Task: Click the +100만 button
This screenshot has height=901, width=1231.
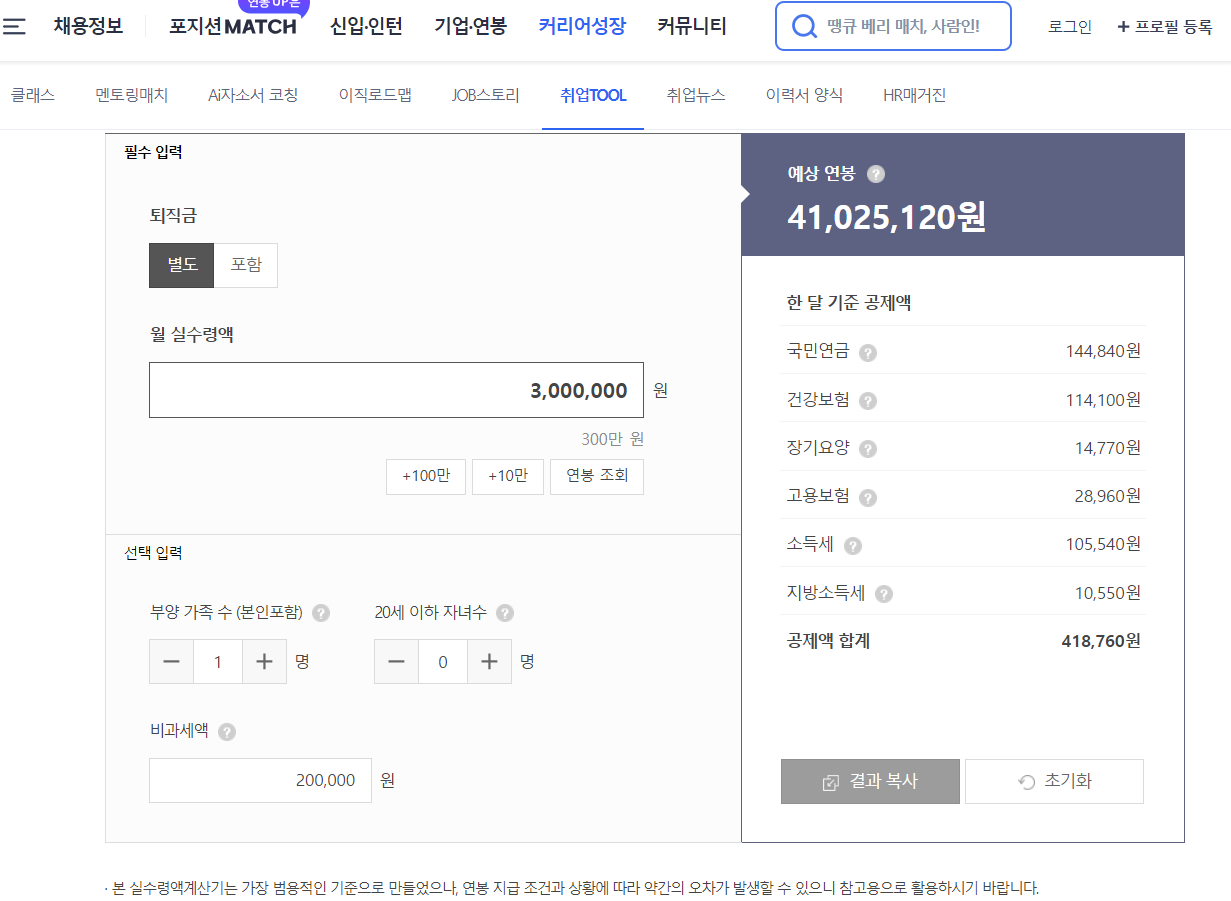Action: click(x=425, y=477)
